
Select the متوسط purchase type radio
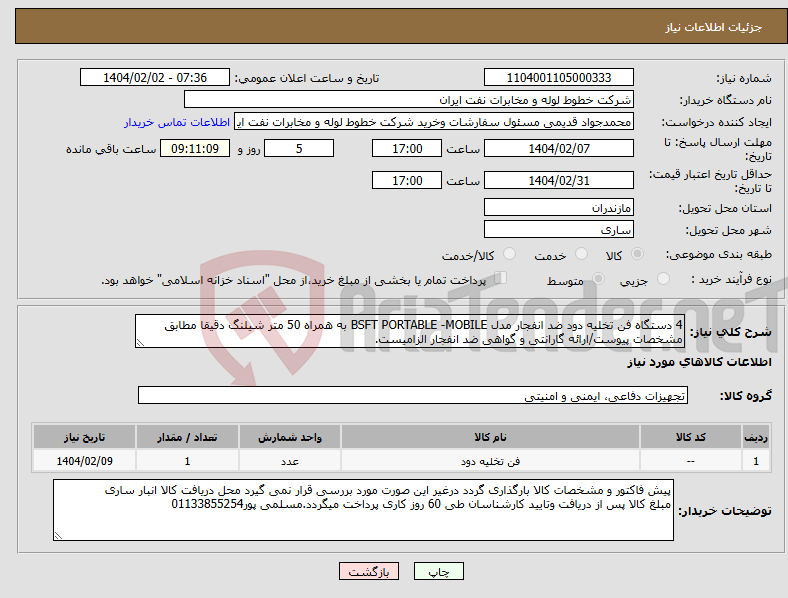[598, 278]
